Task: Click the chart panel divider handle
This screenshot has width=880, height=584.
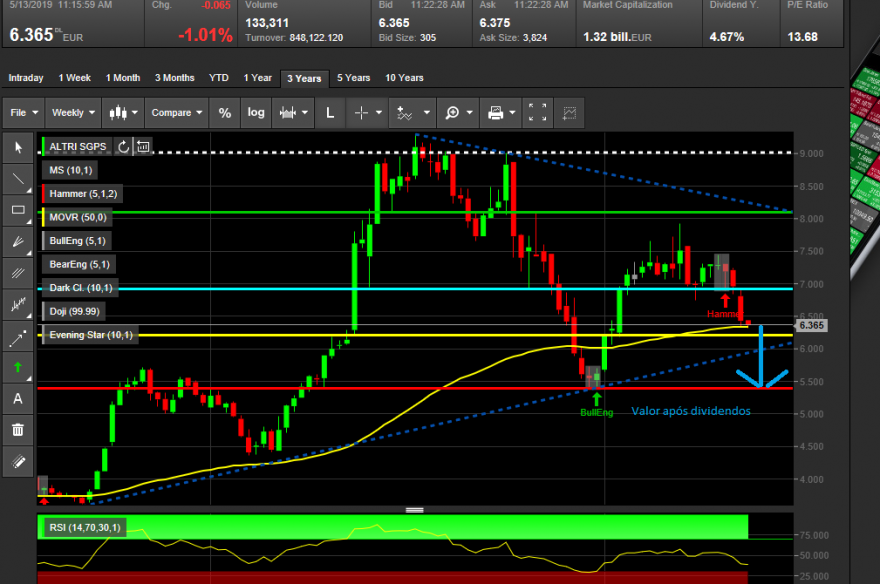Action: pyautogui.click(x=415, y=510)
